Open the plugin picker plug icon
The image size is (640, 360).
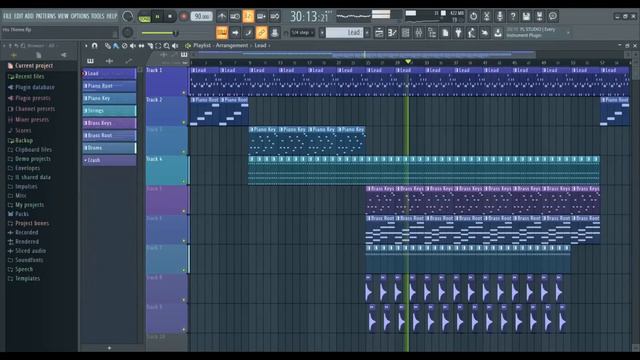pos(458,33)
